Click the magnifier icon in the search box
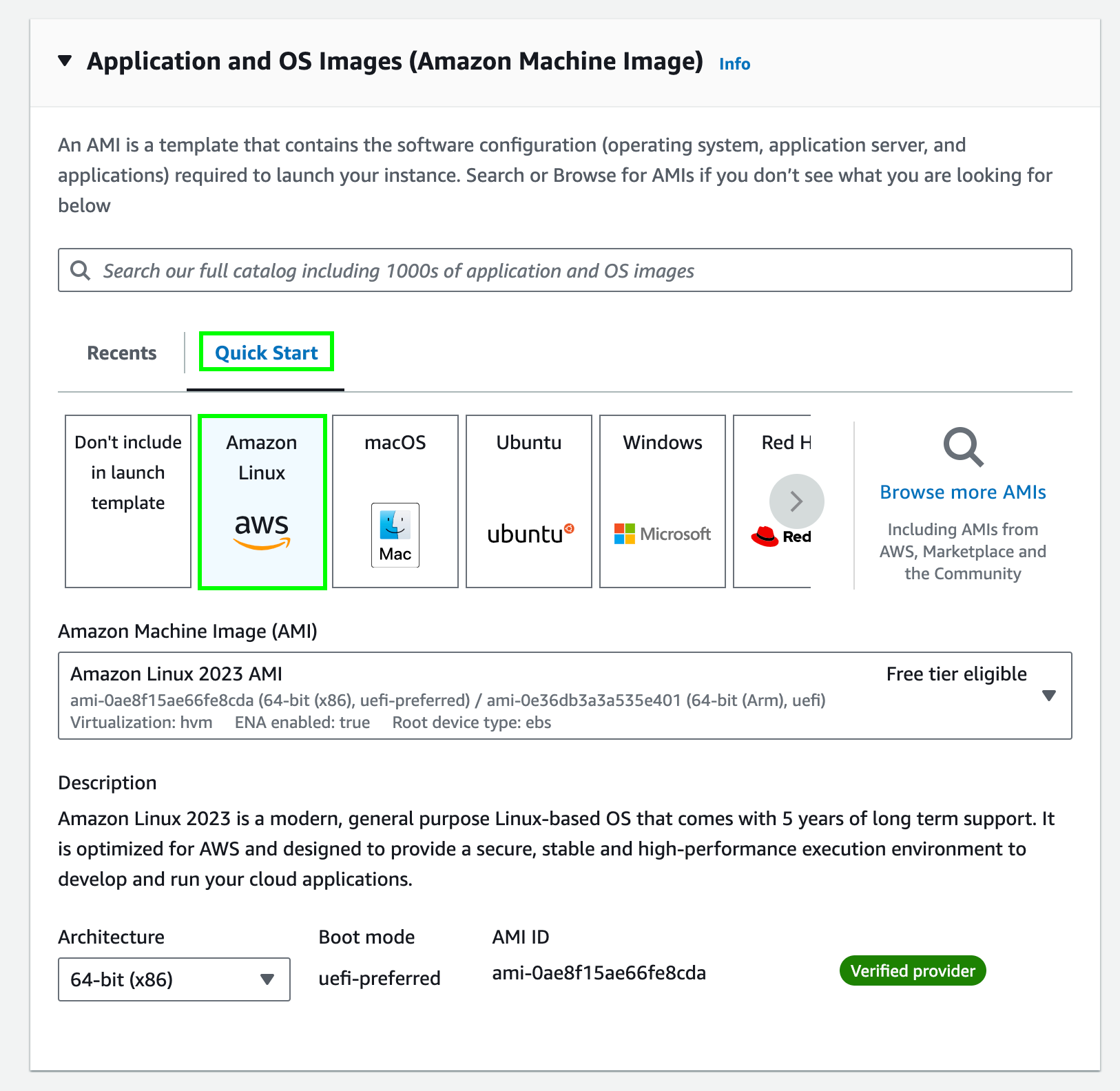Image resolution: width=1120 pixels, height=1091 pixels. pyautogui.click(x=81, y=270)
